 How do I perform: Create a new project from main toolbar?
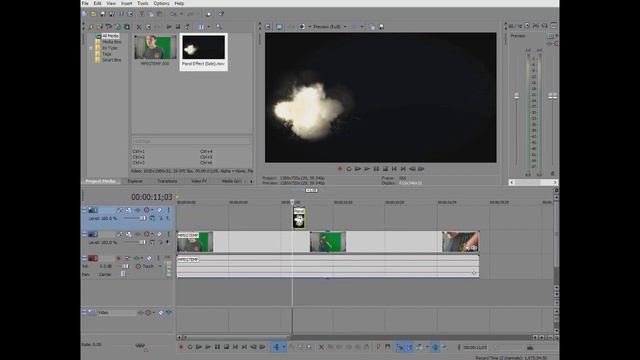(84, 14)
